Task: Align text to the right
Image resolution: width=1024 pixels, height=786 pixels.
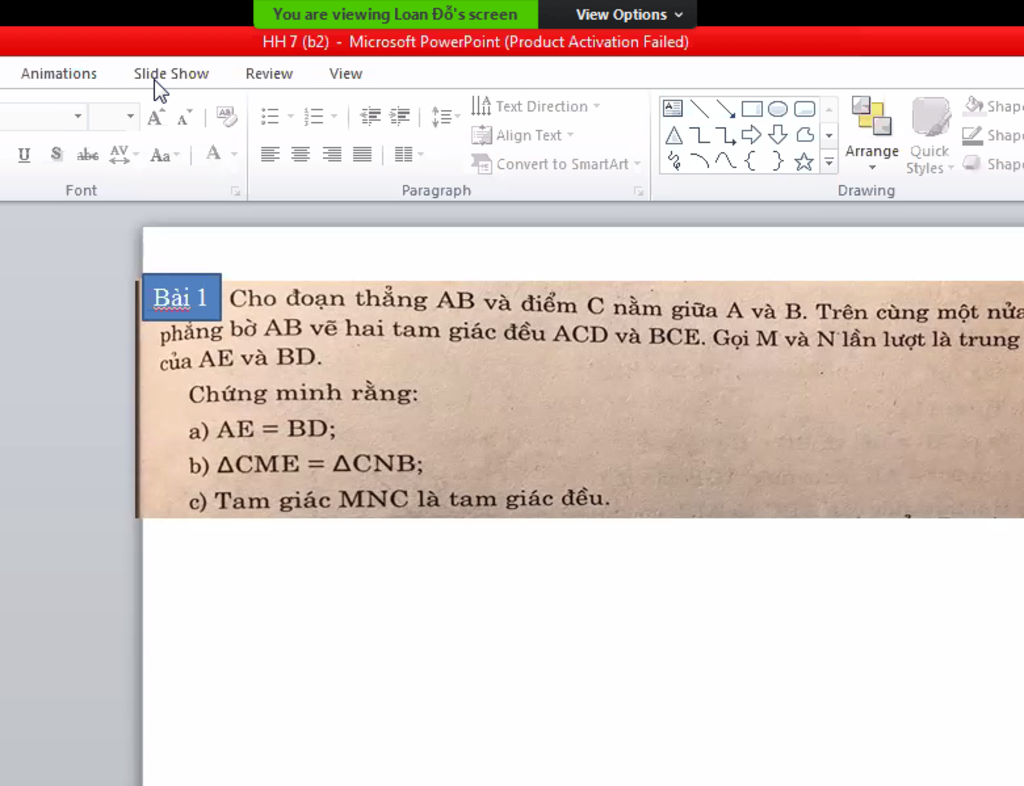Action: pyautogui.click(x=332, y=155)
